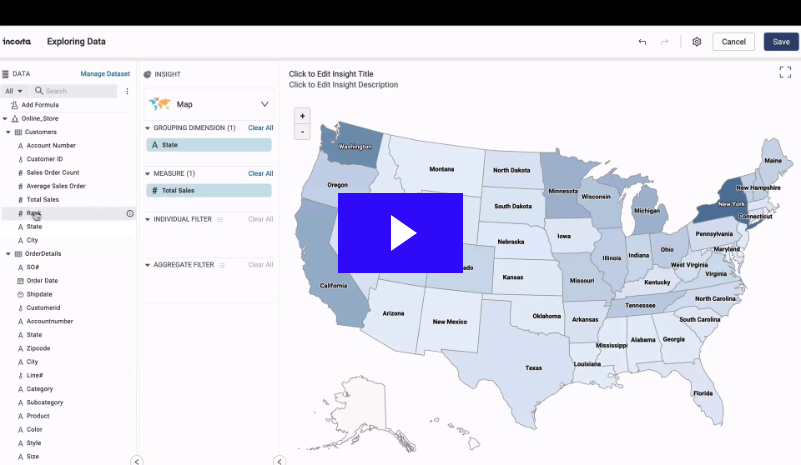Collapse the Grouping Dimension section

tap(148, 128)
